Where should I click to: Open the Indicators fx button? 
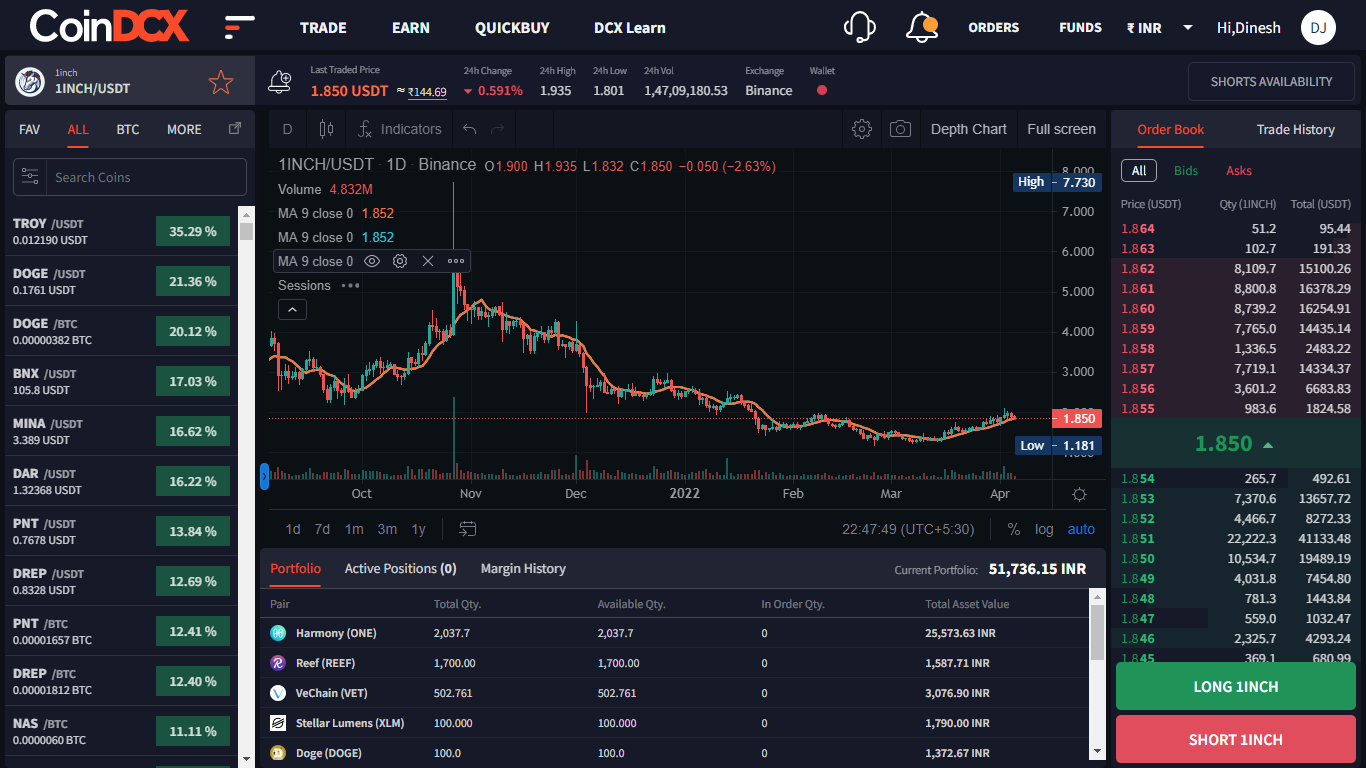pyautogui.click(x=399, y=129)
